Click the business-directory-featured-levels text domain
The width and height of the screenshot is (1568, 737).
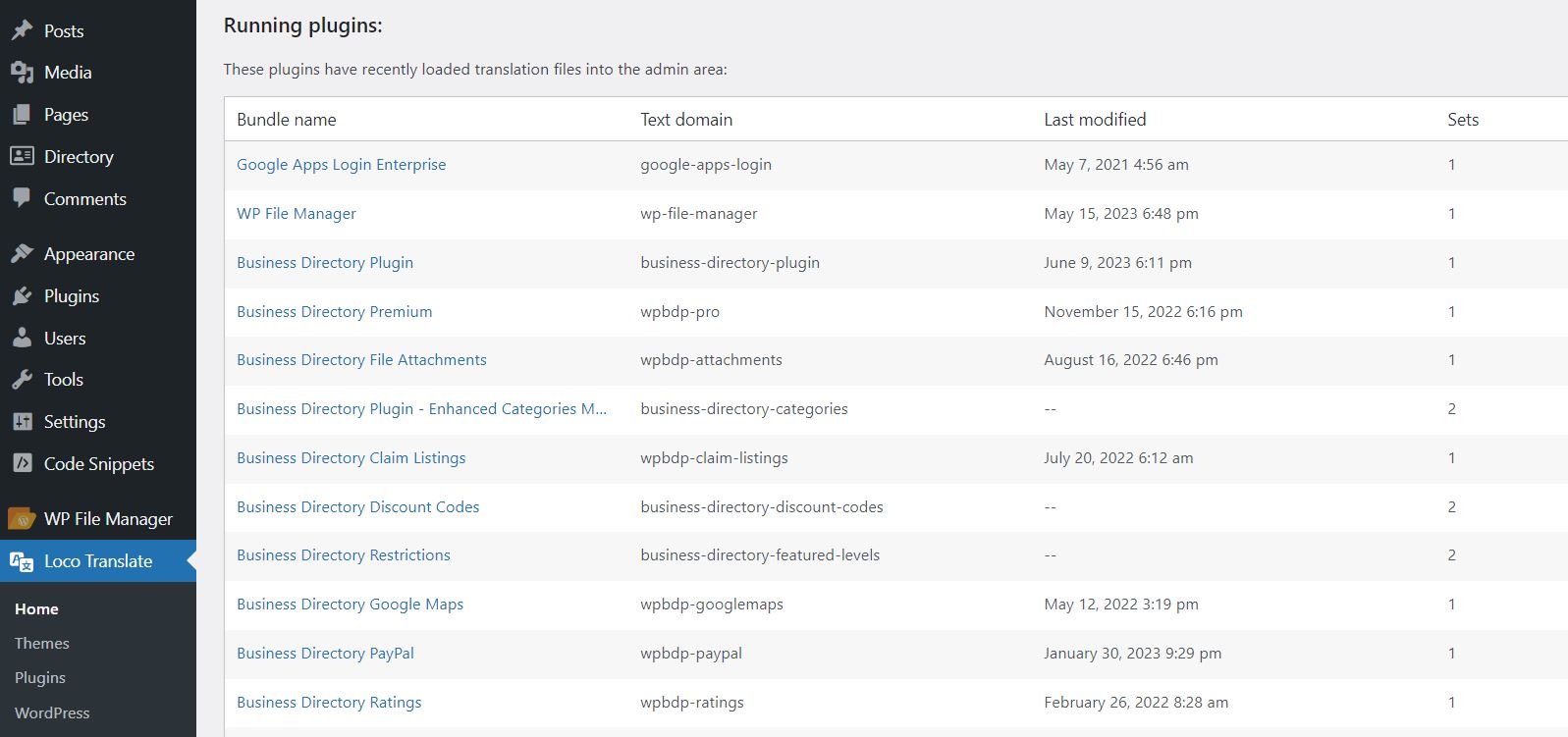[760, 555]
